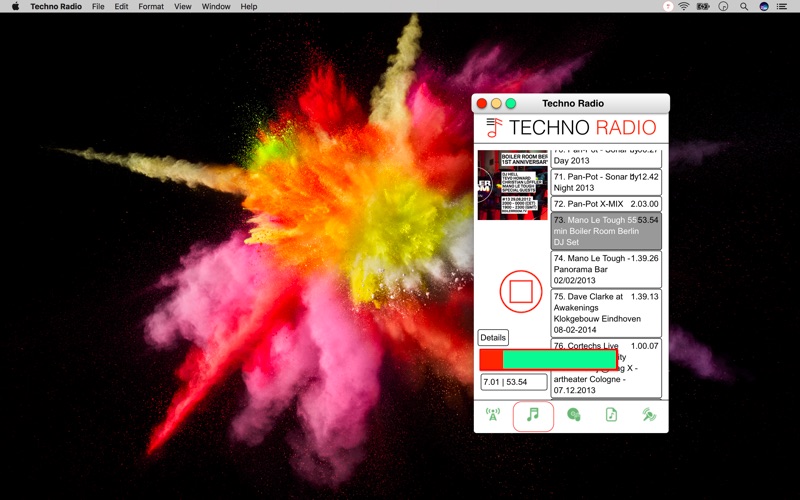Open the Help menu

pos(249,7)
